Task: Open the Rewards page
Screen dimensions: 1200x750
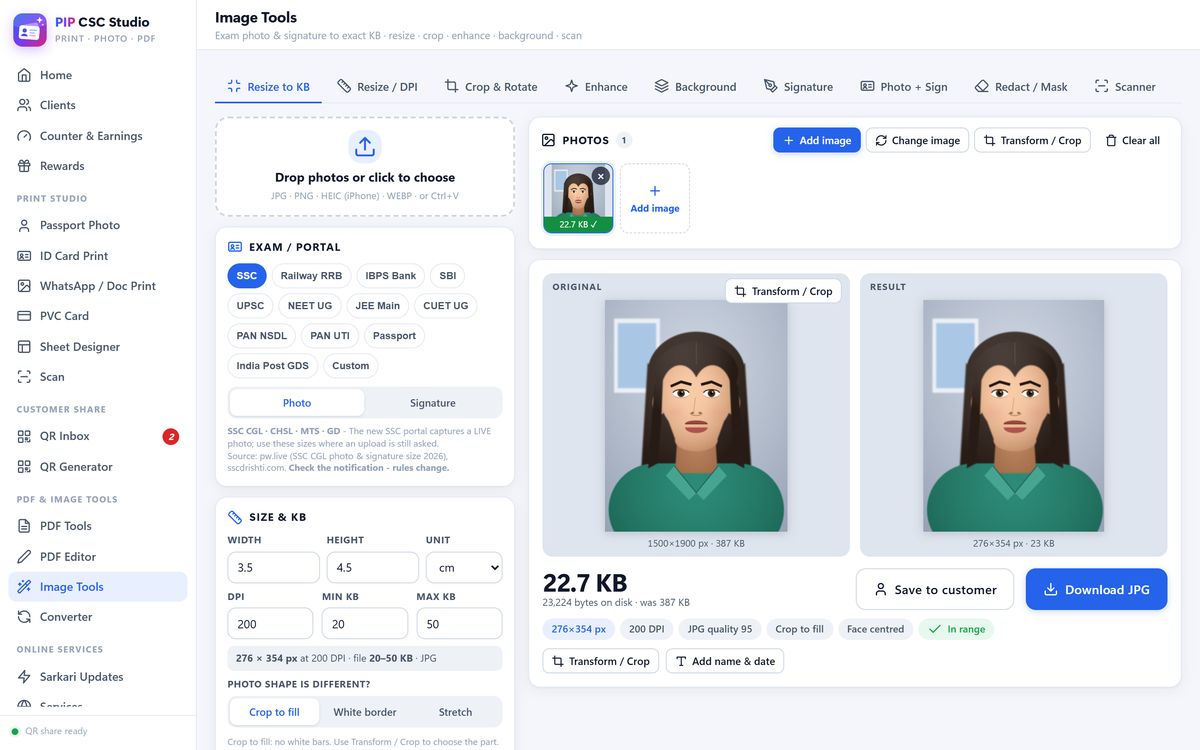Action: click(x=98, y=166)
